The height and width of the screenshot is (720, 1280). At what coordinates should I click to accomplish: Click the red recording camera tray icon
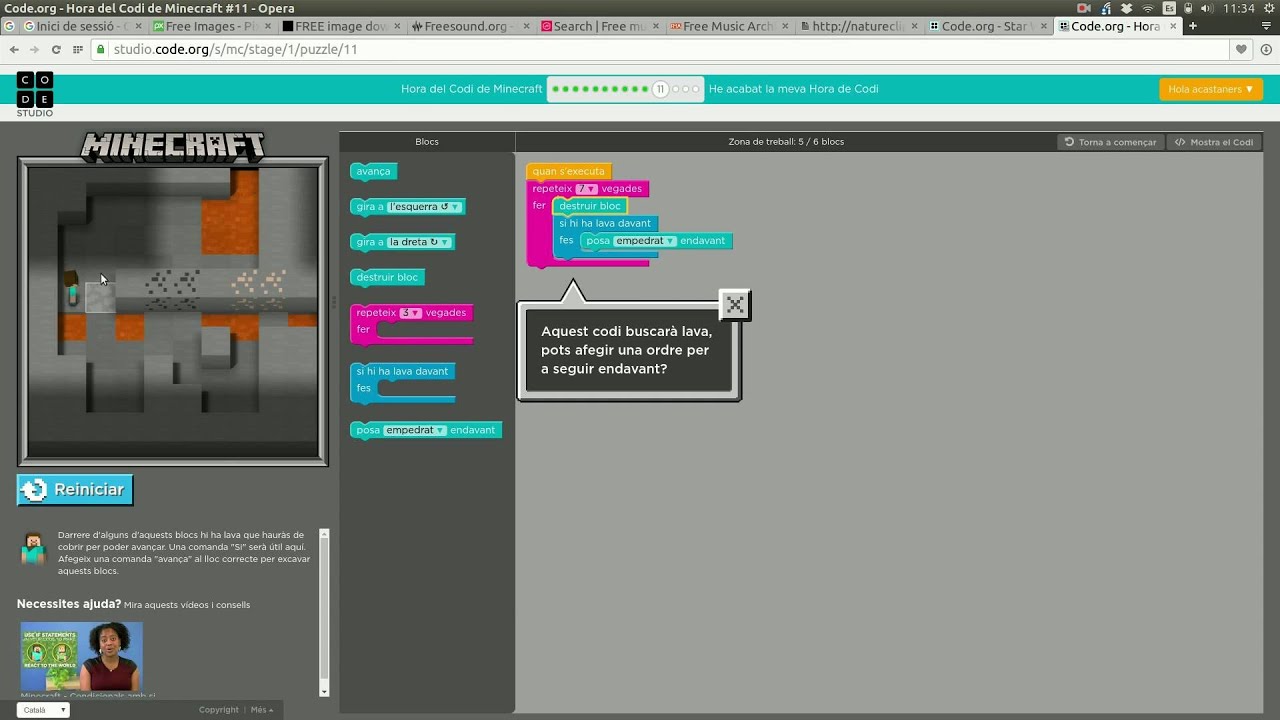pyautogui.click(x=1084, y=8)
